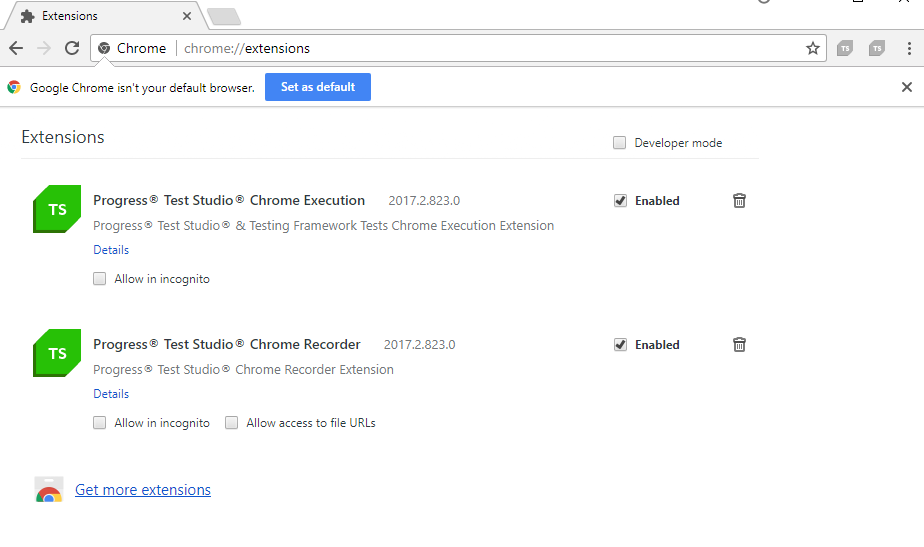Follow the Get more extensions link
The height and width of the screenshot is (547, 924).
coord(143,490)
